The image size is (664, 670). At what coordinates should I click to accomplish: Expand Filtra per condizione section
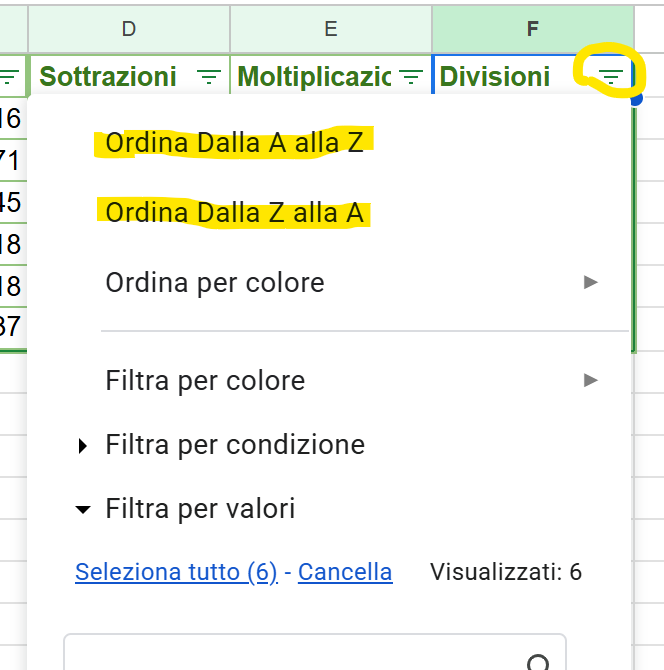235,445
